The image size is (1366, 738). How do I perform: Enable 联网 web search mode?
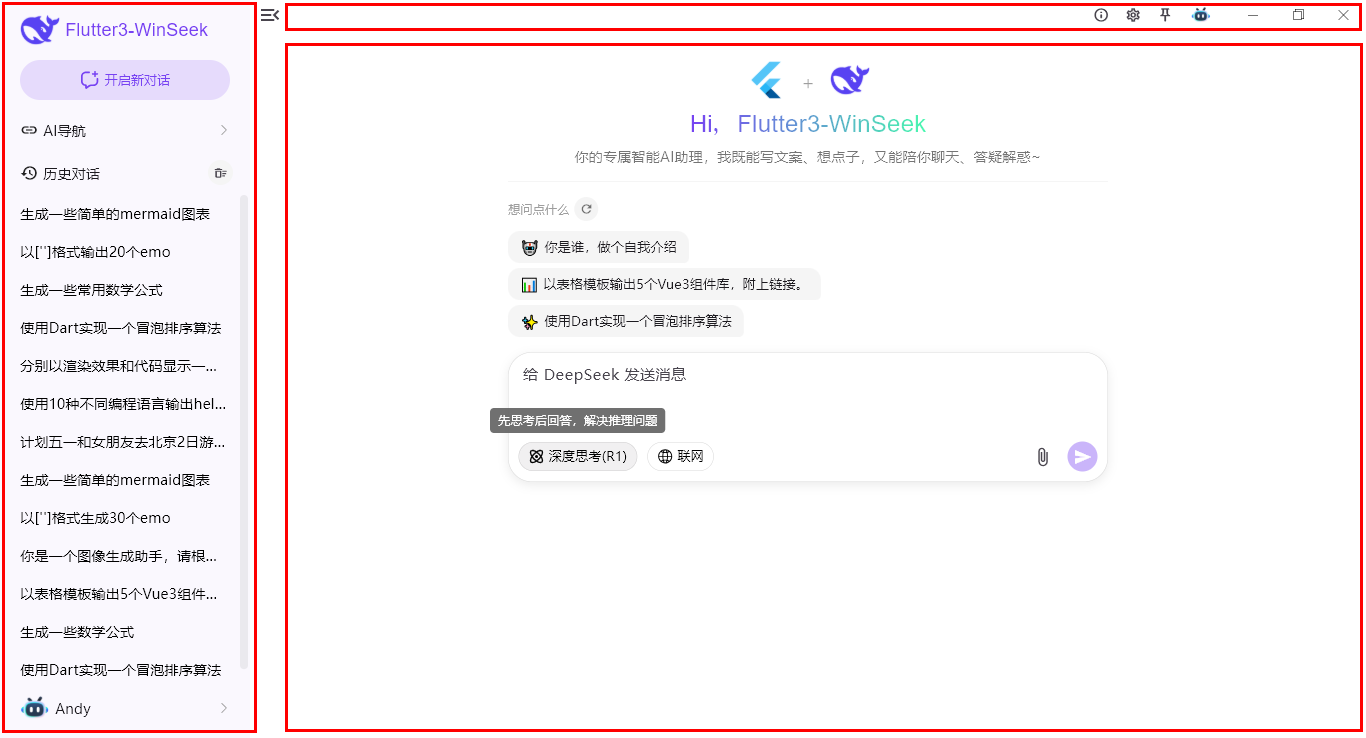point(680,456)
